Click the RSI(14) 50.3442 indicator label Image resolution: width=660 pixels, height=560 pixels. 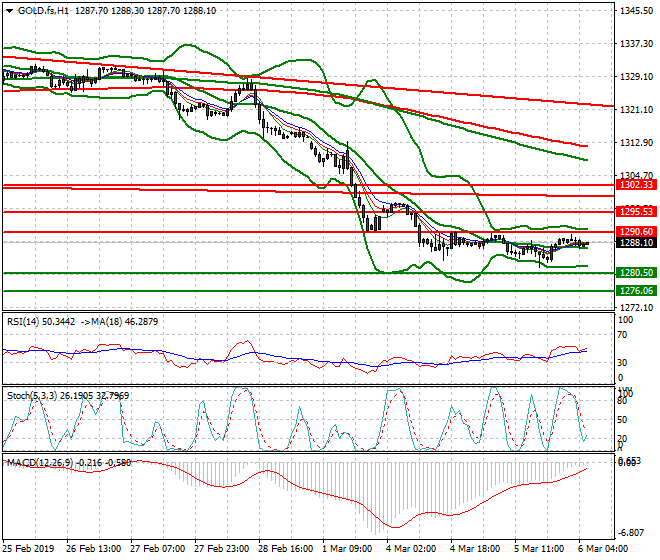pos(41,322)
